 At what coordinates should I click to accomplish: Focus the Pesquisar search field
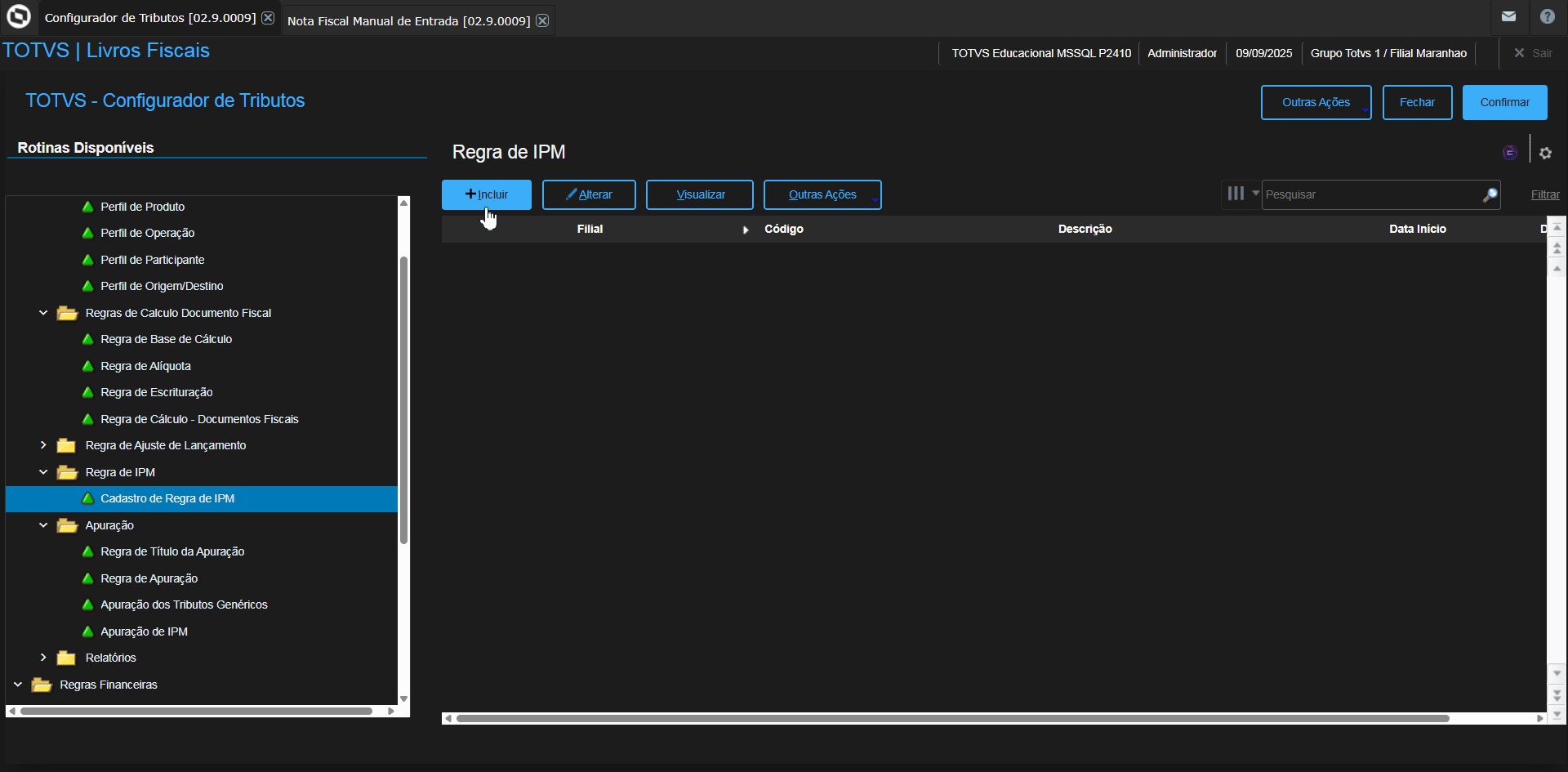[1372, 194]
